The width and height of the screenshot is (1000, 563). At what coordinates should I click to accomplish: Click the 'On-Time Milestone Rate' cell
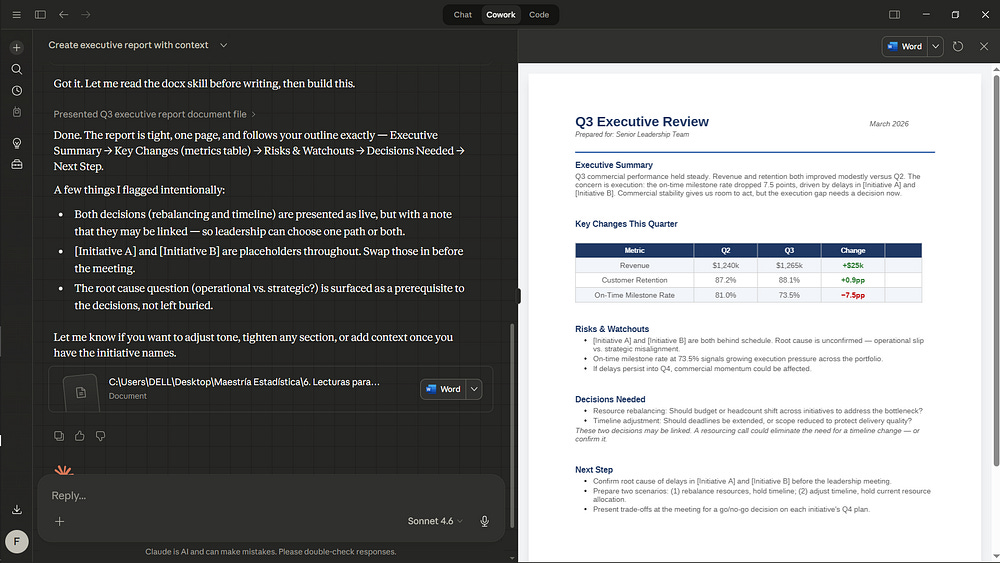pyautogui.click(x=634, y=295)
